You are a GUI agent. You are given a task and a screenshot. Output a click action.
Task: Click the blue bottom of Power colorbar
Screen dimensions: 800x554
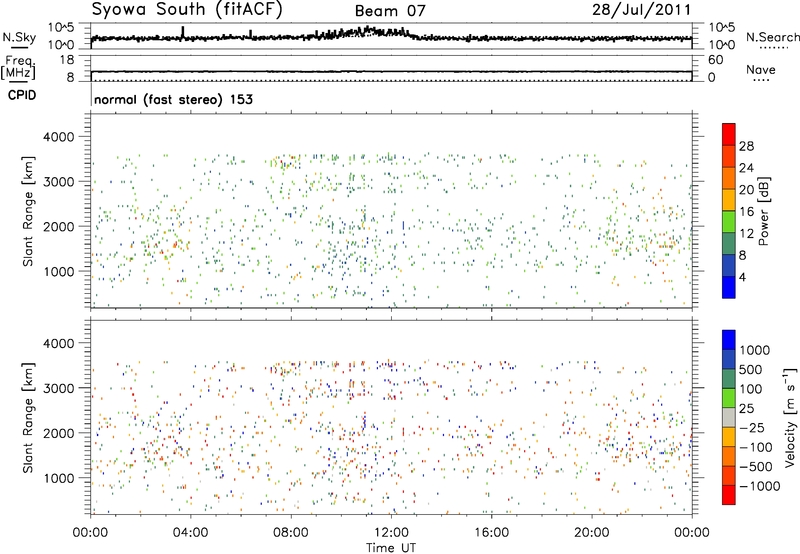pos(729,287)
